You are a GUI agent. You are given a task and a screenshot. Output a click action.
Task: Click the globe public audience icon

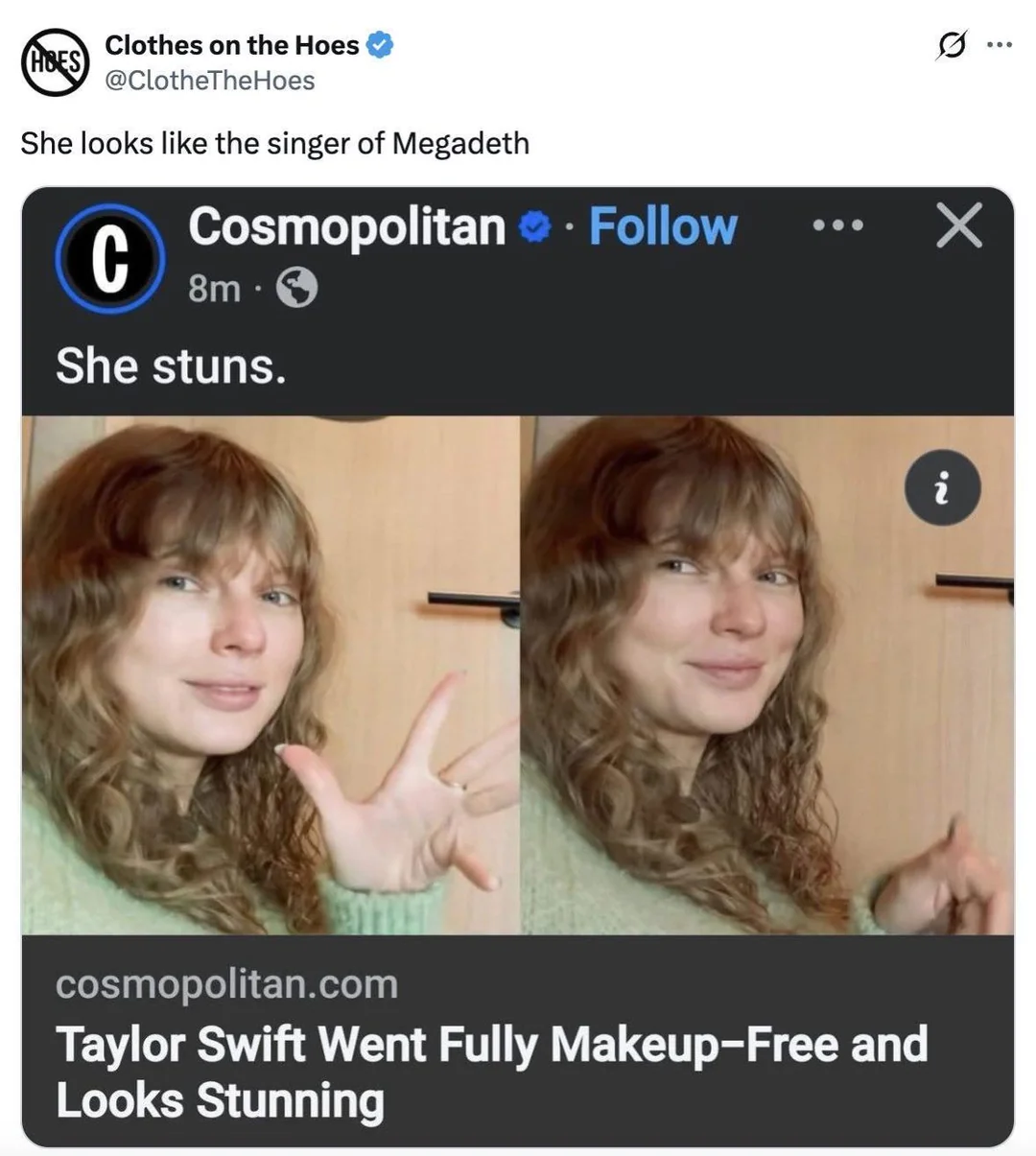pyautogui.click(x=296, y=287)
